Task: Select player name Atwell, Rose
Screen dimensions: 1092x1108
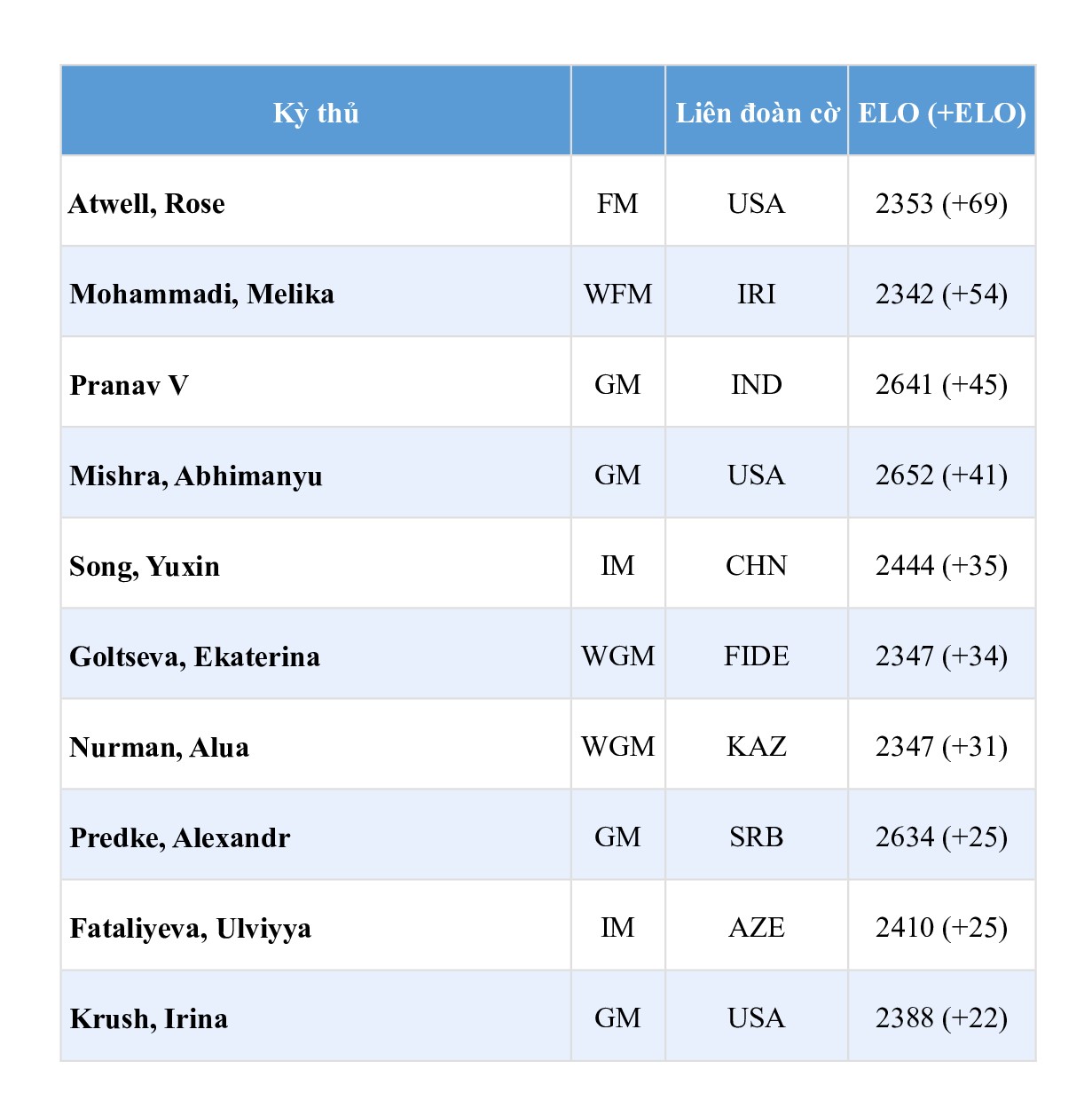Action: 147,204
